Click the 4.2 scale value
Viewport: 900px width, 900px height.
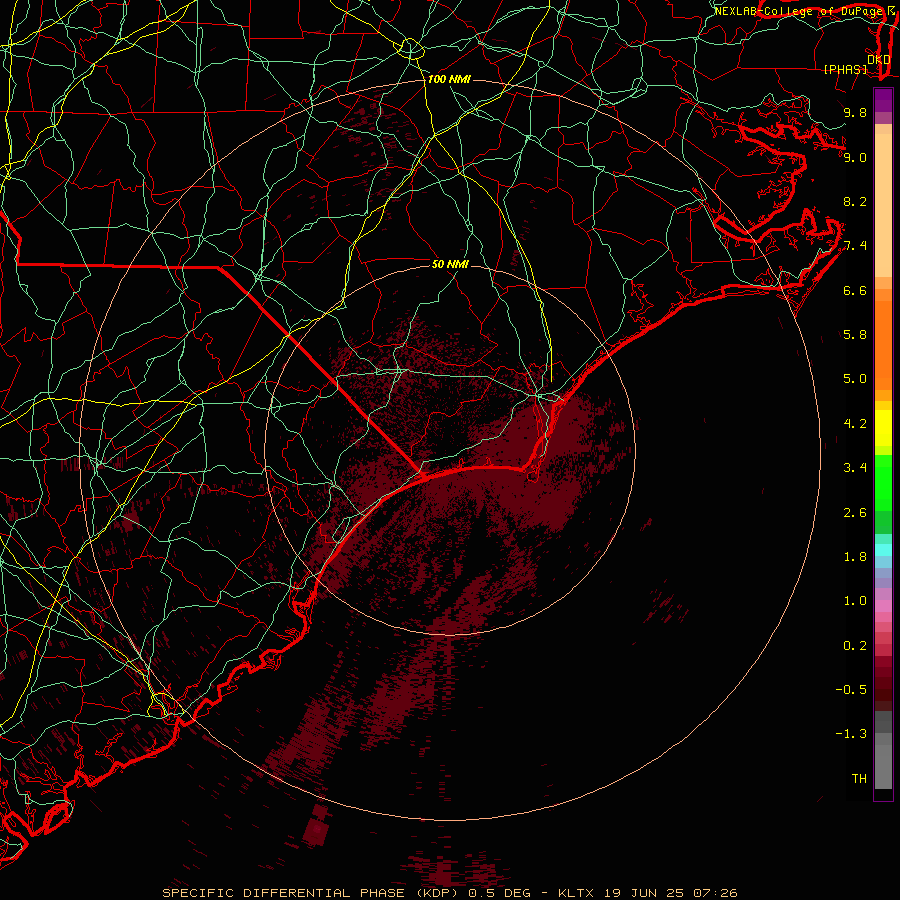click(855, 424)
